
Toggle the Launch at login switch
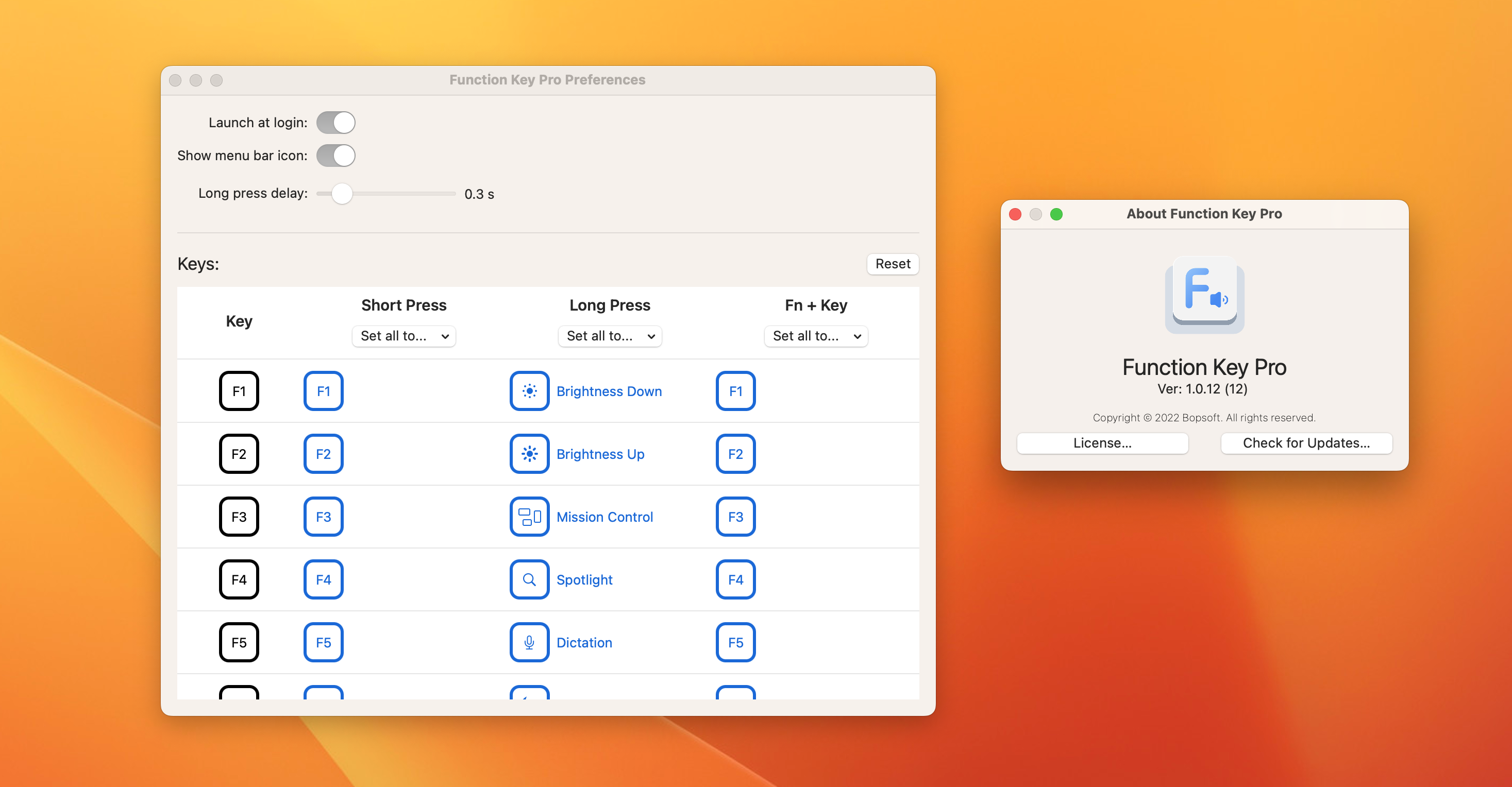click(335, 123)
